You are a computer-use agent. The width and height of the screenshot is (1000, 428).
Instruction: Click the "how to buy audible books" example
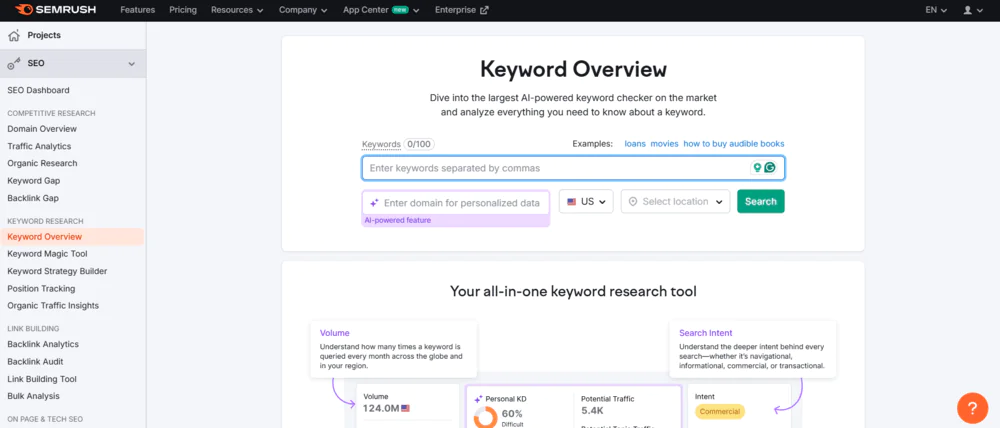733,144
